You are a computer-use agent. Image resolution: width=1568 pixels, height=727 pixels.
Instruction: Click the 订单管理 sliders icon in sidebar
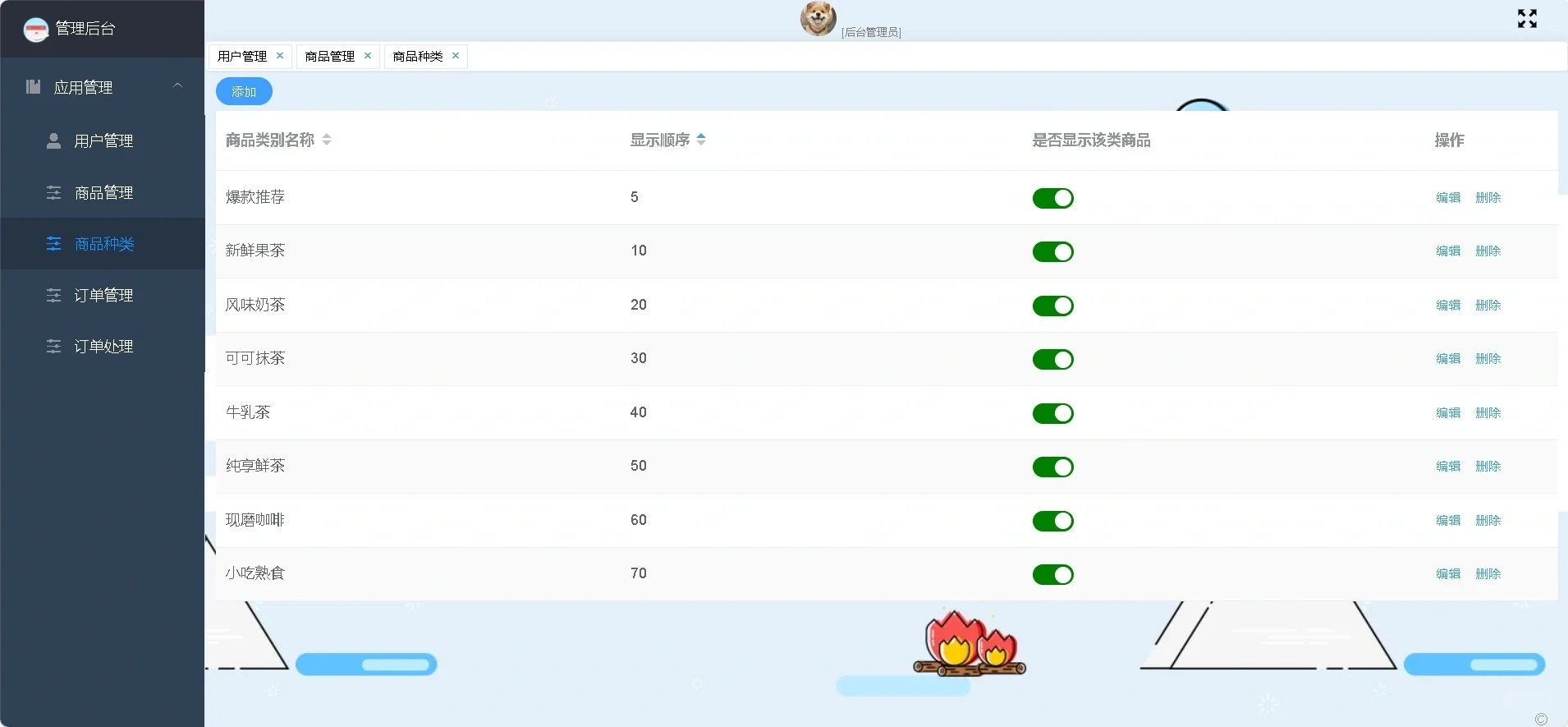click(x=53, y=295)
